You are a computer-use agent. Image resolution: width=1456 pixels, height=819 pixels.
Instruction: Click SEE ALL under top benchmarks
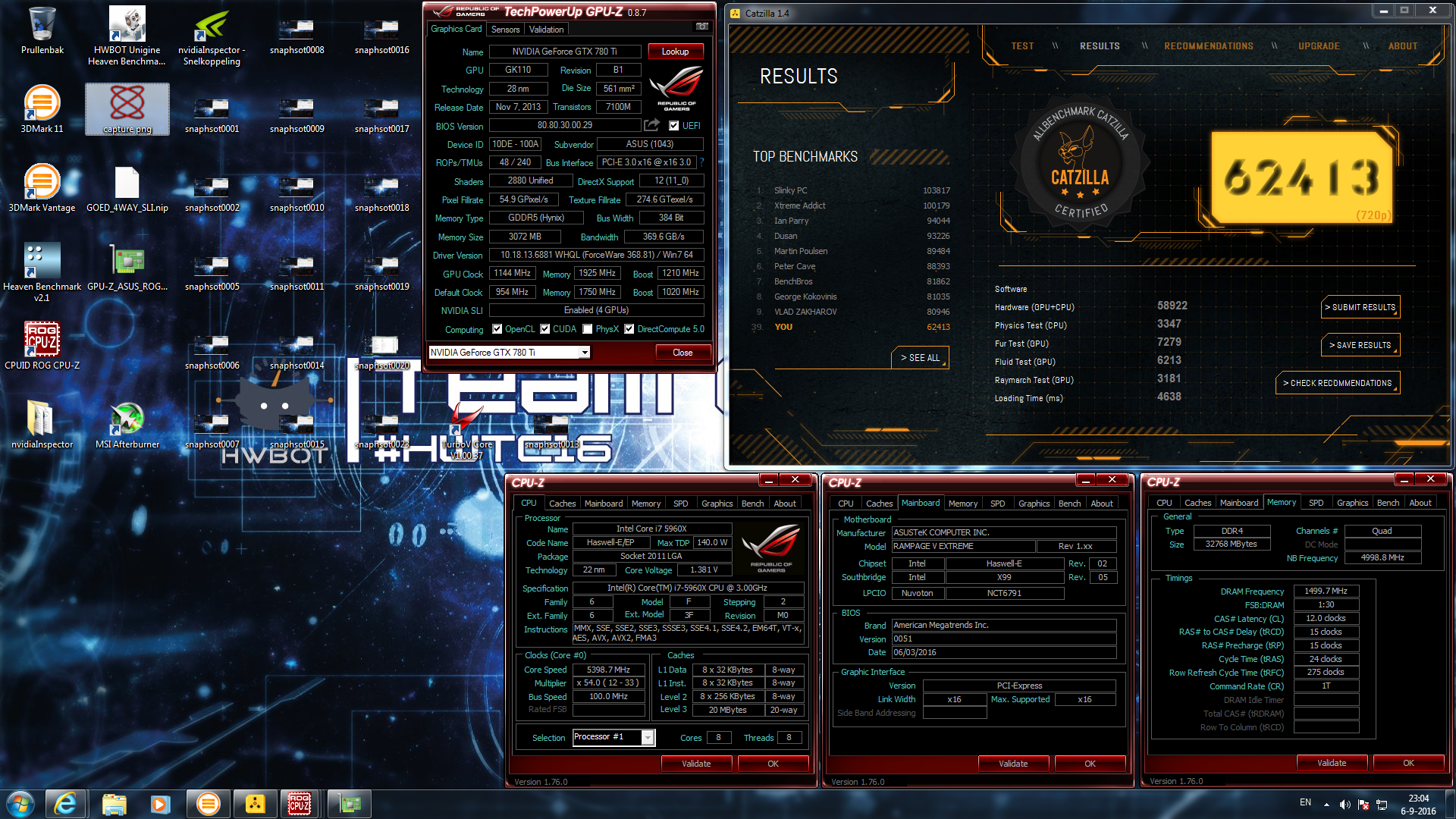920,358
